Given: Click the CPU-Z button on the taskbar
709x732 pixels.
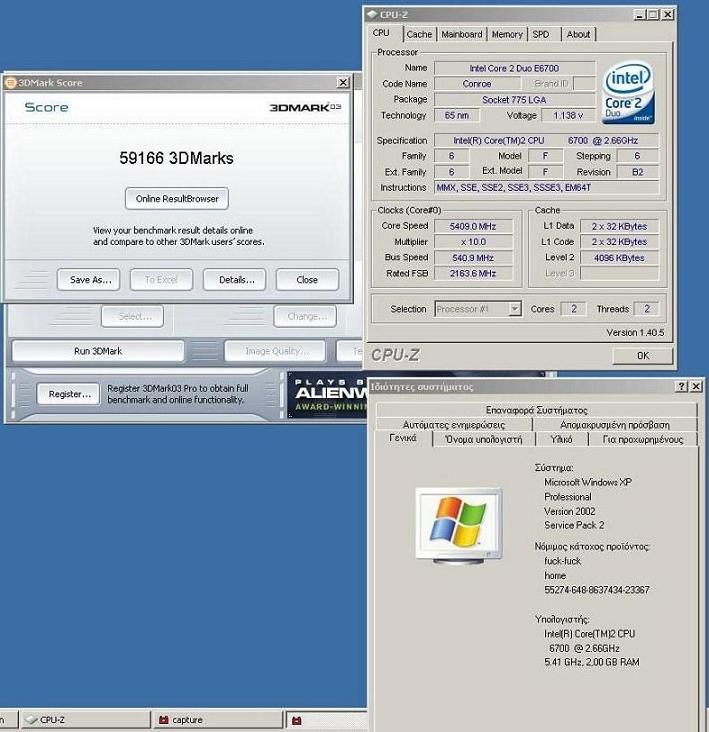Looking at the screenshot, I should pos(86,719).
